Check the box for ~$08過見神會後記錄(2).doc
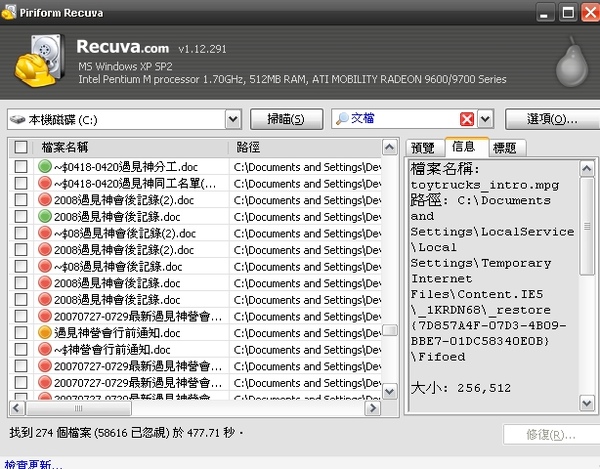 (21, 233)
